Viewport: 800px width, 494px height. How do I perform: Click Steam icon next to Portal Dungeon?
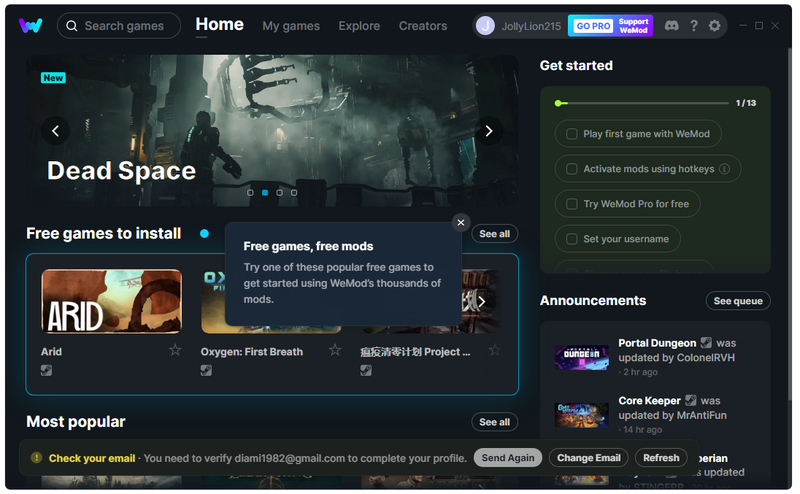tap(706, 342)
